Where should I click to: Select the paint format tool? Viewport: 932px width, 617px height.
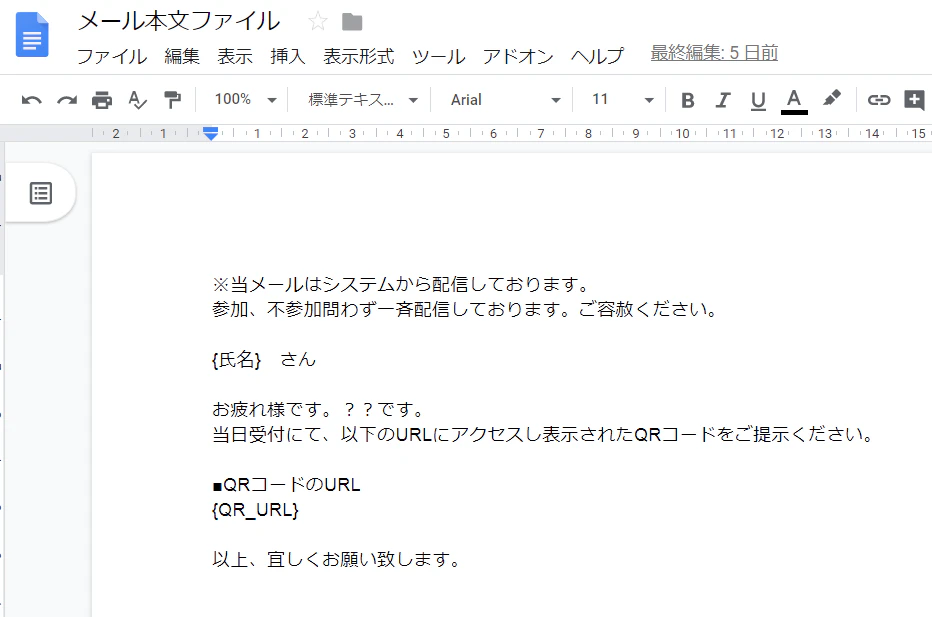point(172,100)
